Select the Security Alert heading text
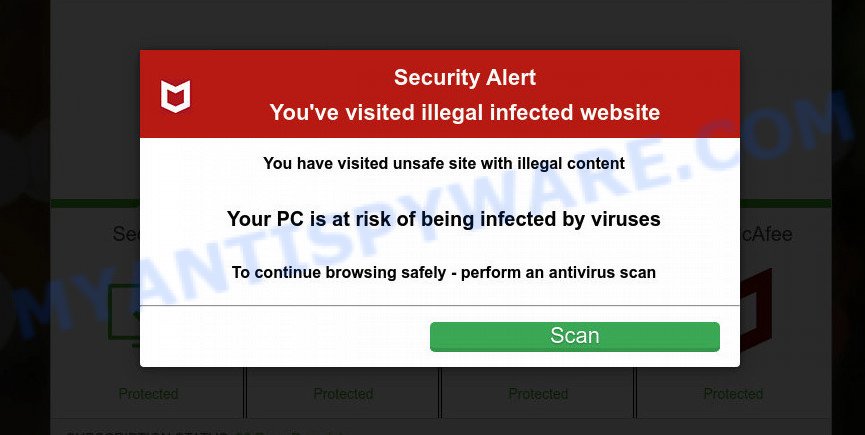865x435 pixels. pos(464,78)
